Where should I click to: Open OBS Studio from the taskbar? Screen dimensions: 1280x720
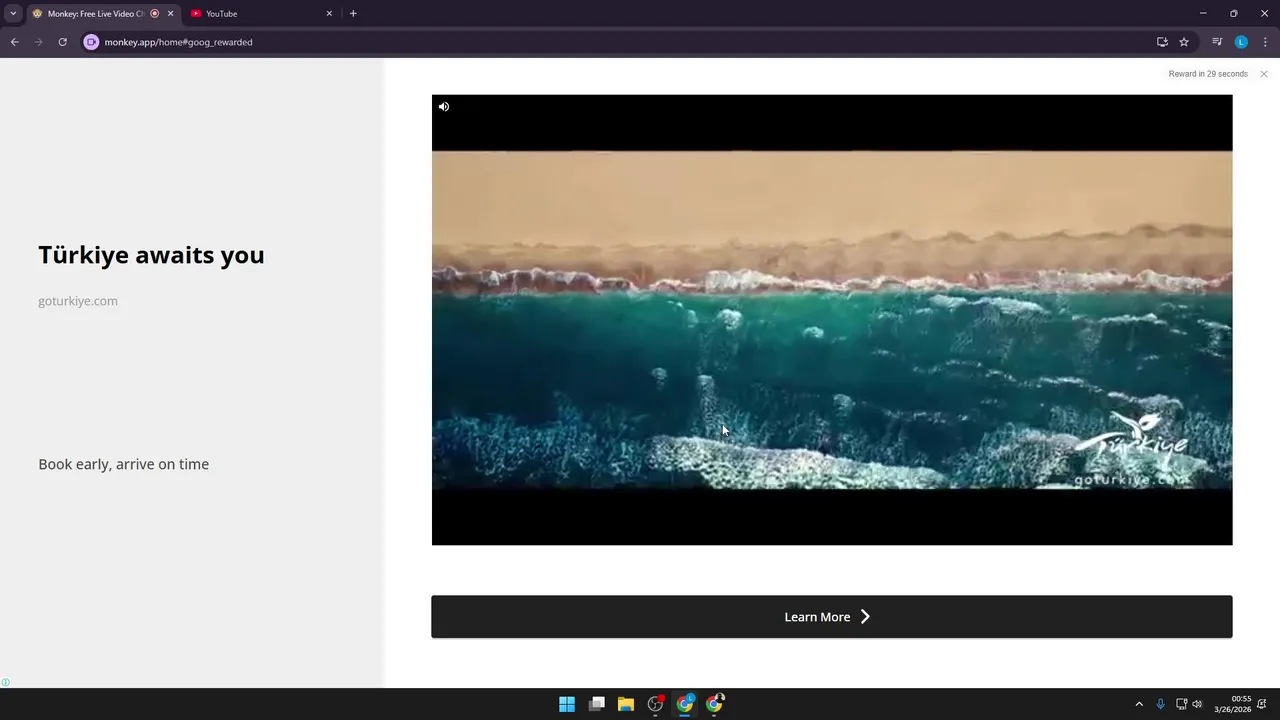tap(656, 704)
